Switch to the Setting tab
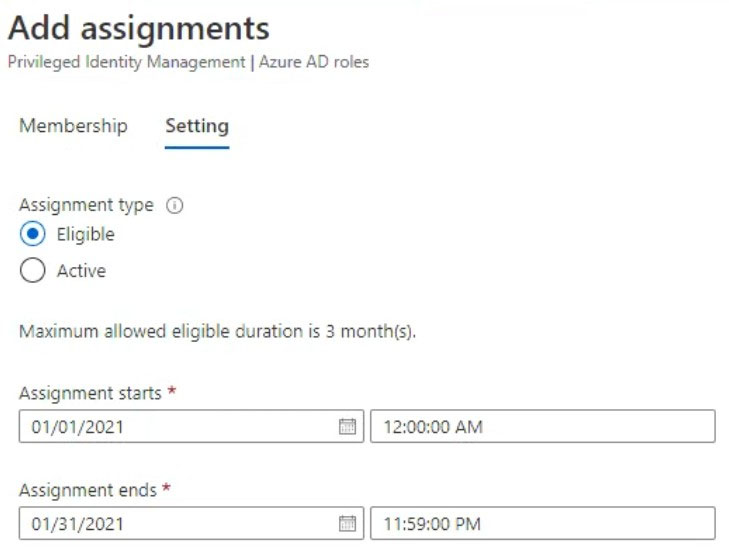This screenshot has width=729, height=555. point(197,126)
